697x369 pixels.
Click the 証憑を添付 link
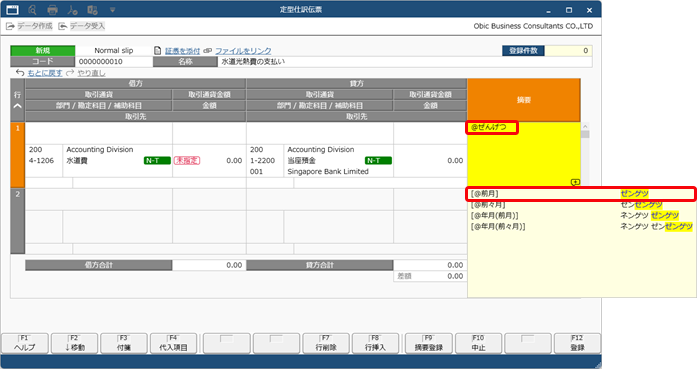pyautogui.click(x=182, y=51)
